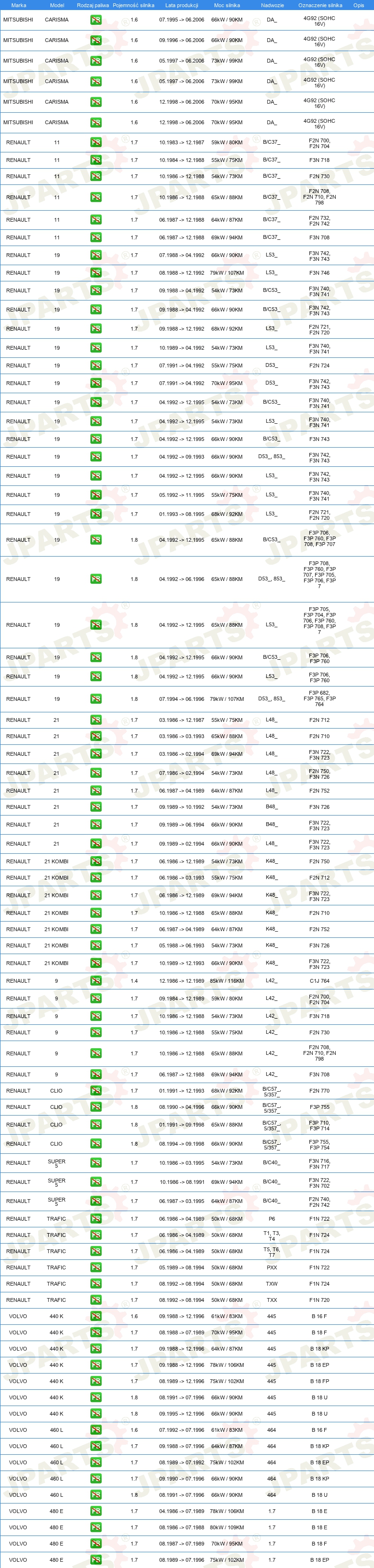Click the Oznaczenie silnika column header
Viewport: 374px width, 1568px height.
320,5
